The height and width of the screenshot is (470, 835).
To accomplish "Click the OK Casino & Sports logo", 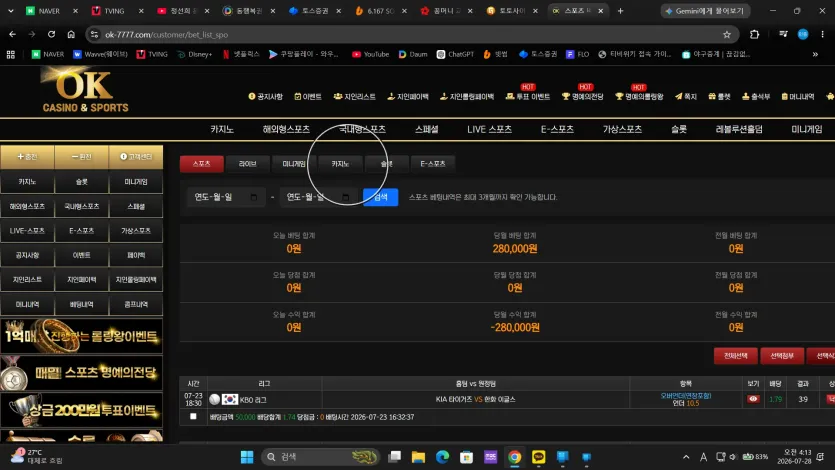I will pos(85,90).
